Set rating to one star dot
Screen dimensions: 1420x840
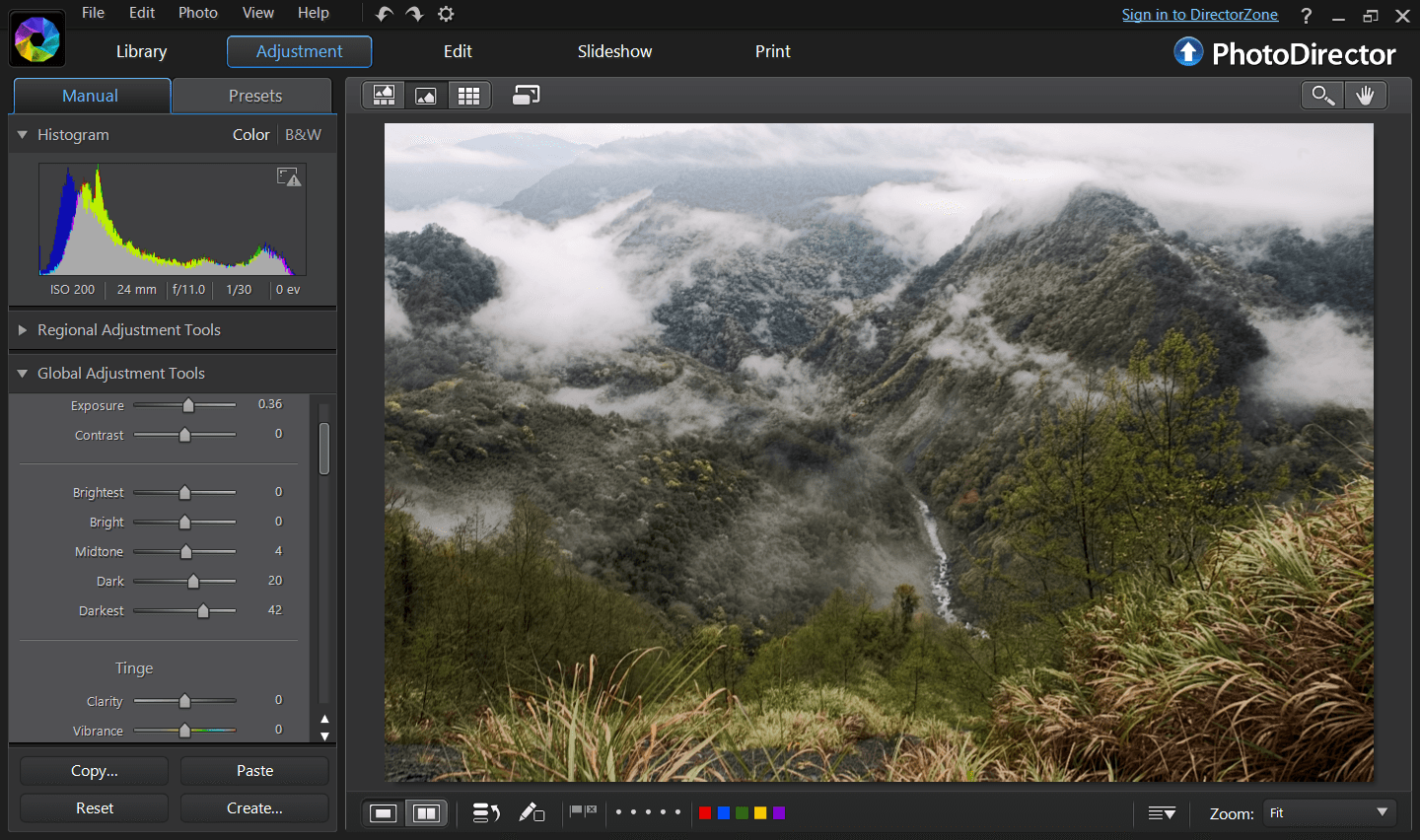(618, 812)
